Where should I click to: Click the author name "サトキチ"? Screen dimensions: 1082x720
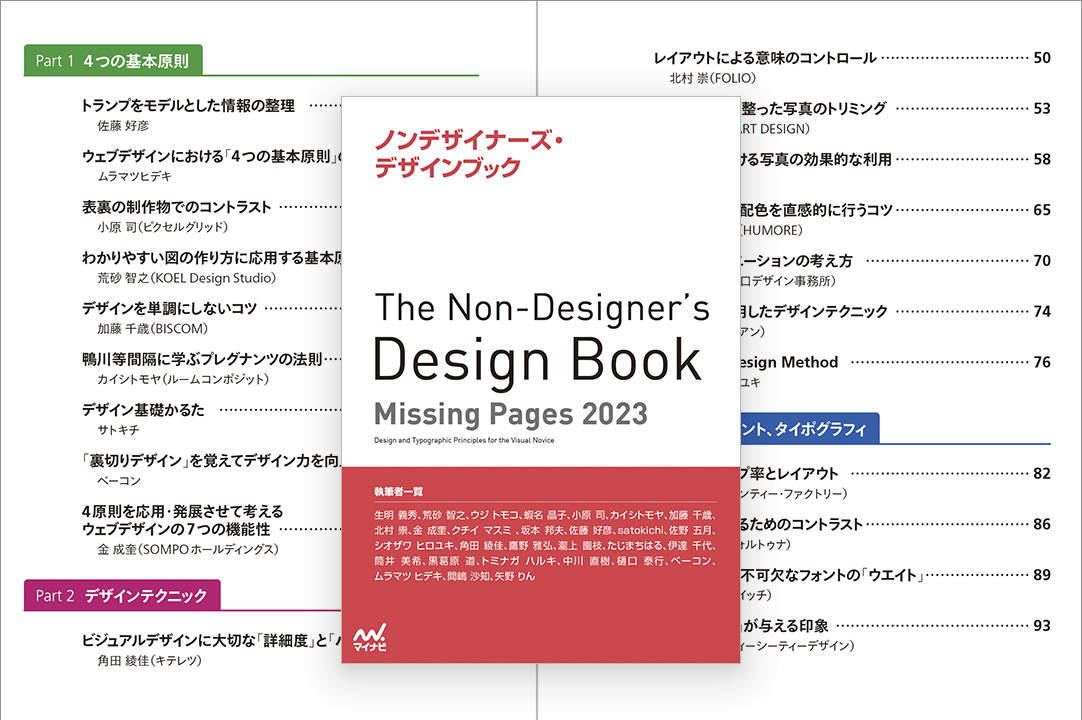pos(118,429)
